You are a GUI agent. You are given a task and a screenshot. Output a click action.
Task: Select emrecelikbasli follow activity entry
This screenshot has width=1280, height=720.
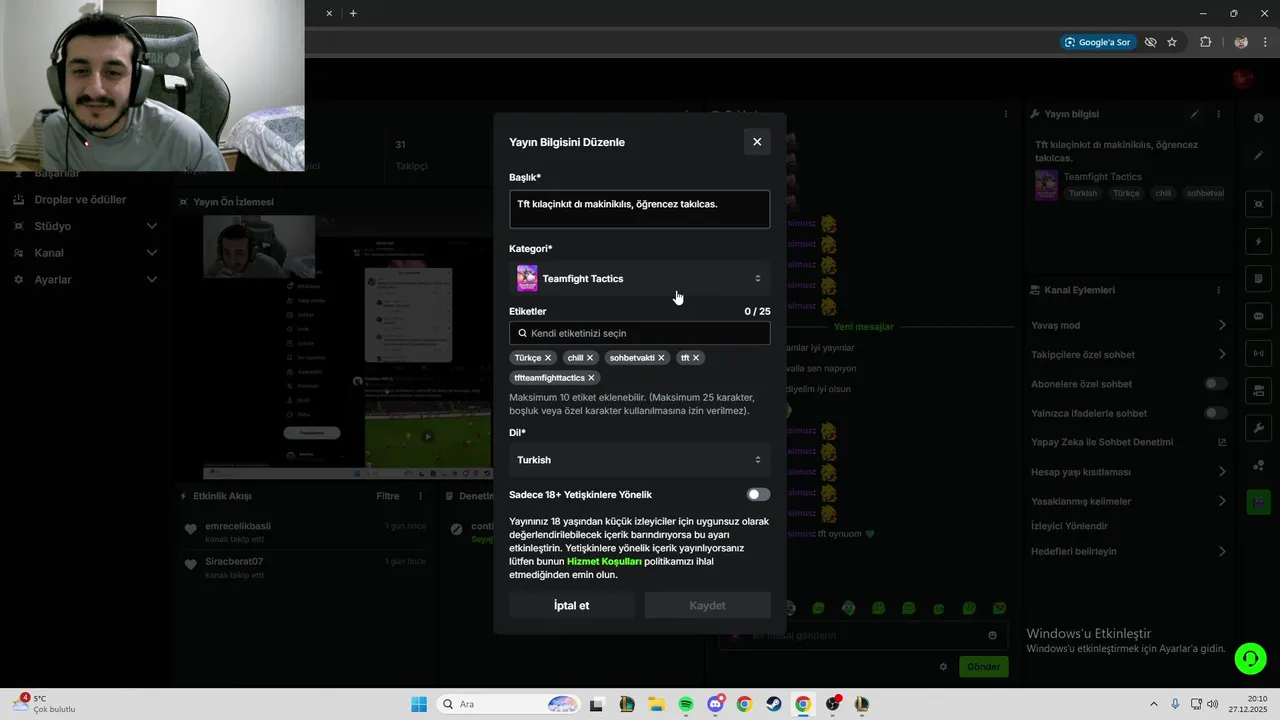pos(306,532)
